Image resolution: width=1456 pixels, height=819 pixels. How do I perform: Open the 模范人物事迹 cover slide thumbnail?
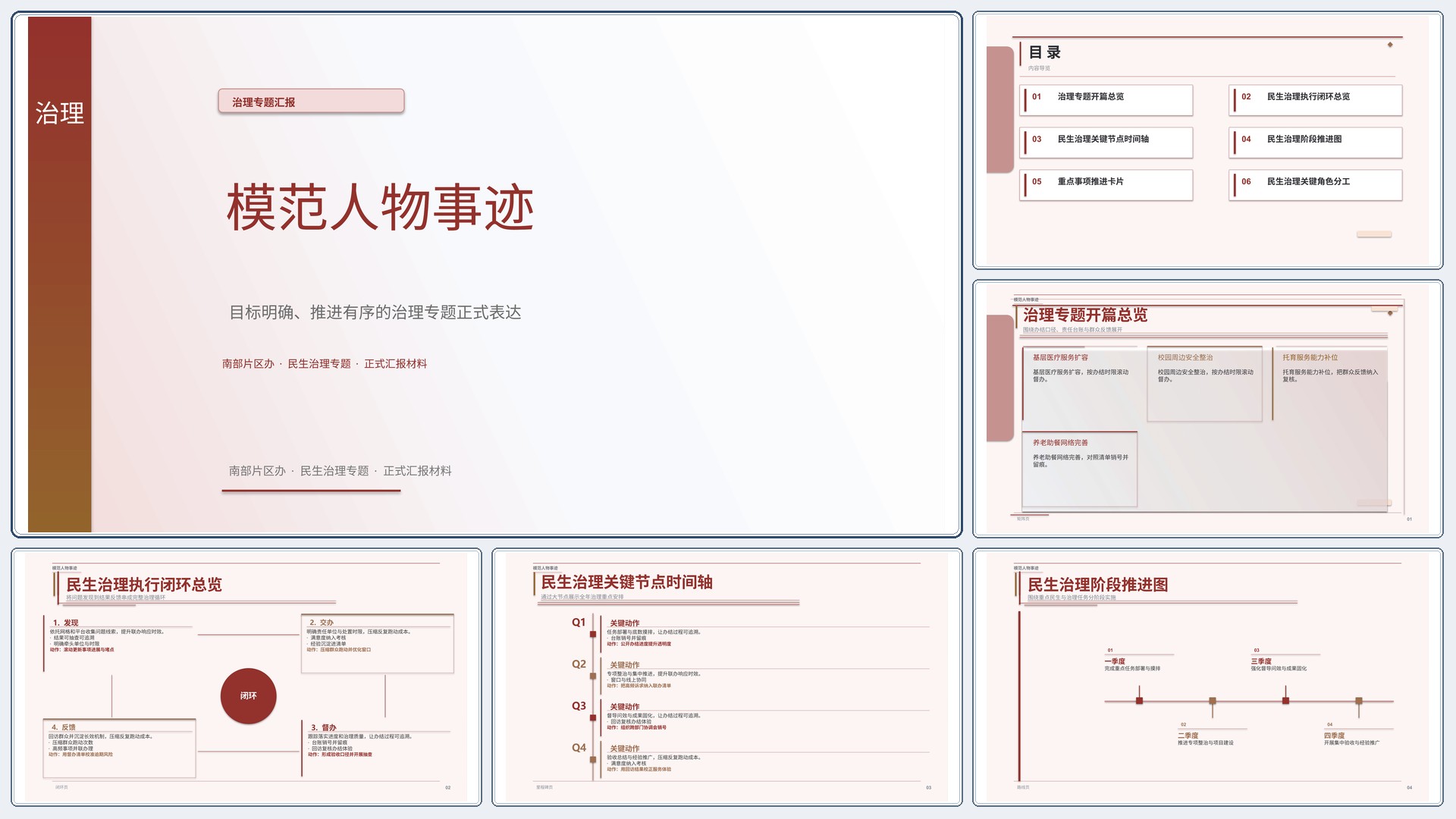(x=486, y=275)
